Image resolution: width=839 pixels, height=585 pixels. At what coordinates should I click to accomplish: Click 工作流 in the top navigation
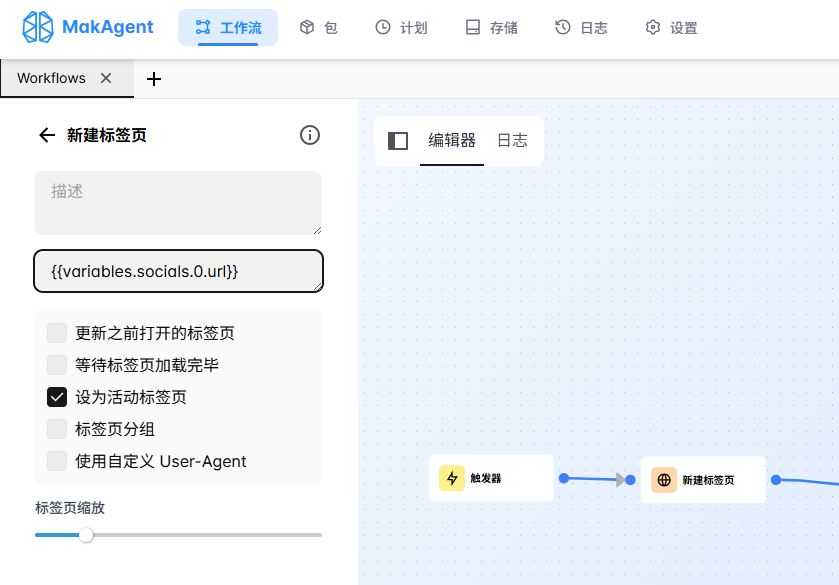click(228, 28)
